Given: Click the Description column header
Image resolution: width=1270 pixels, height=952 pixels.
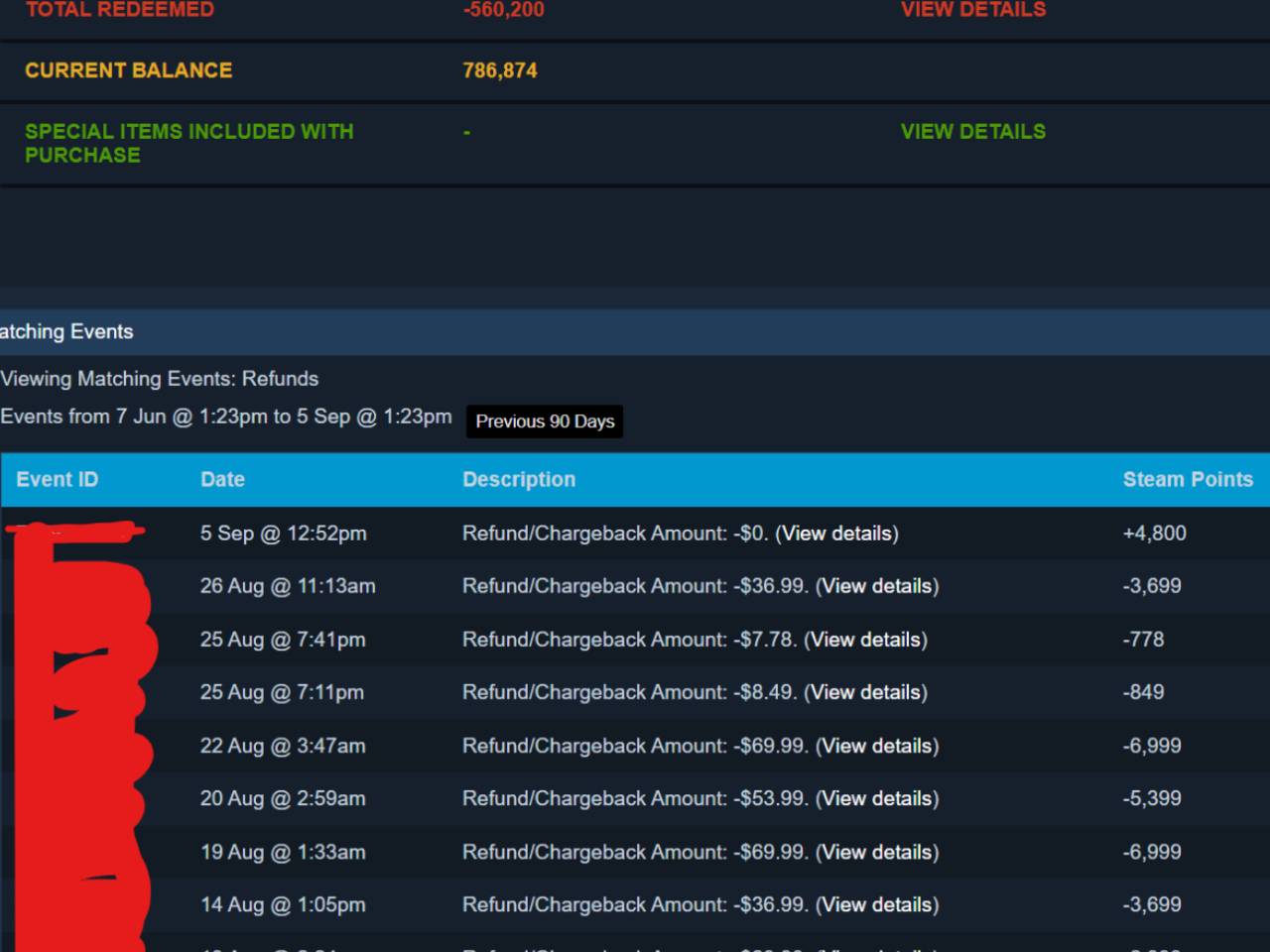Looking at the screenshot, I should pos(519,480).
